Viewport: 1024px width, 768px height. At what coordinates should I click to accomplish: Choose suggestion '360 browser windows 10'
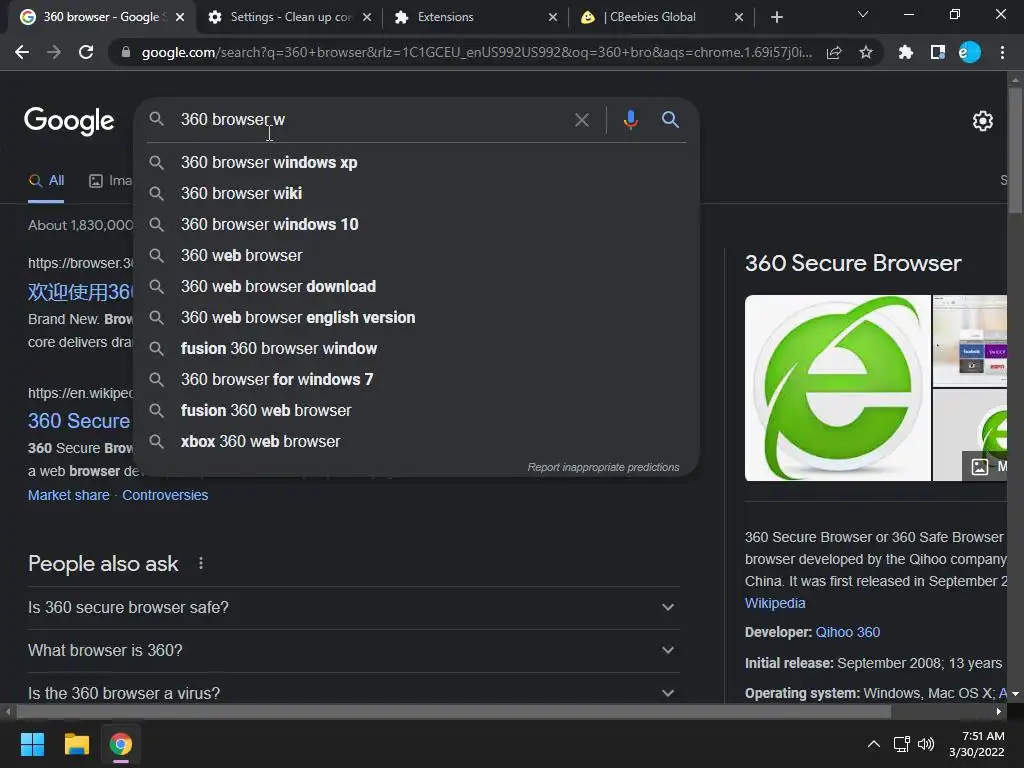click(417, 224)
